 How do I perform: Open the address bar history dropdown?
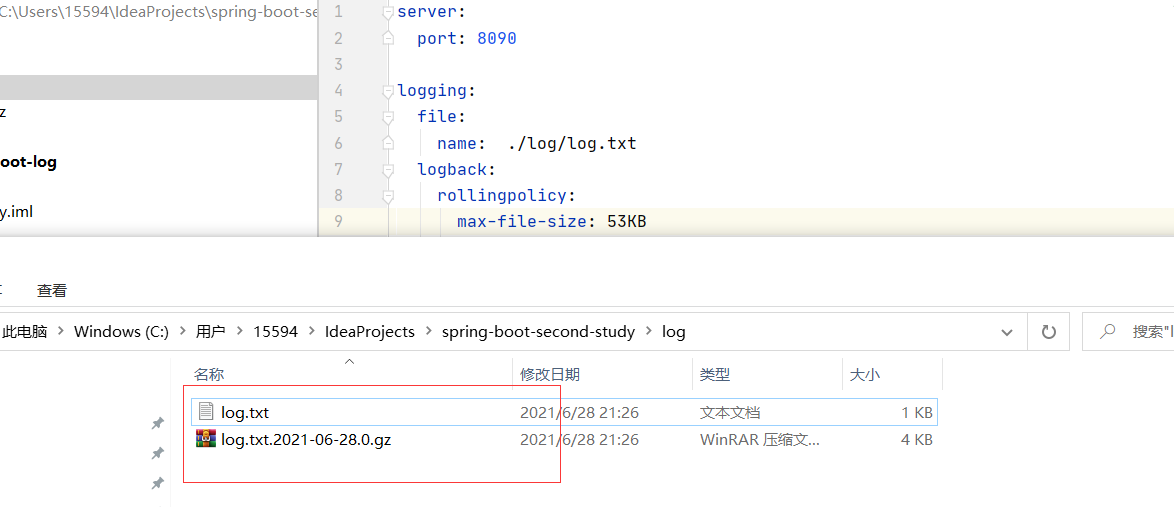(x=1008, y=332)
